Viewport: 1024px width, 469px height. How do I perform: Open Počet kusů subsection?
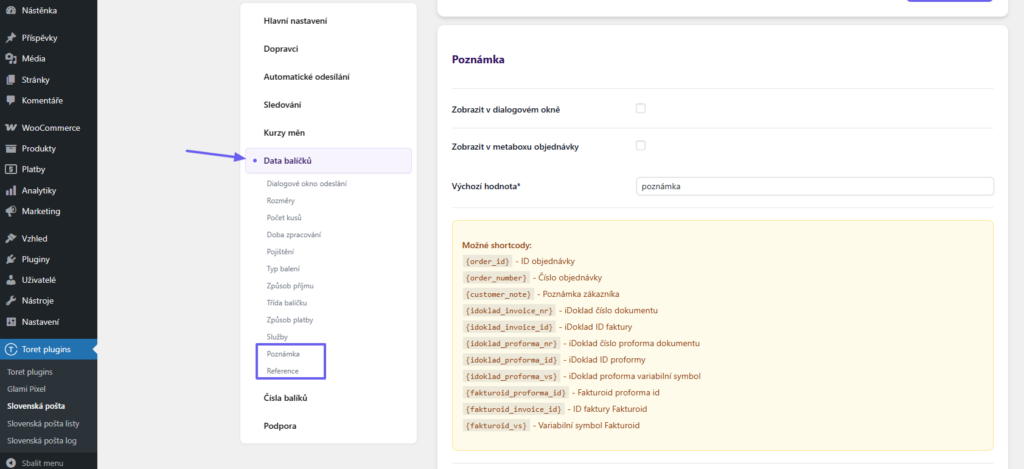coord(284,218)
